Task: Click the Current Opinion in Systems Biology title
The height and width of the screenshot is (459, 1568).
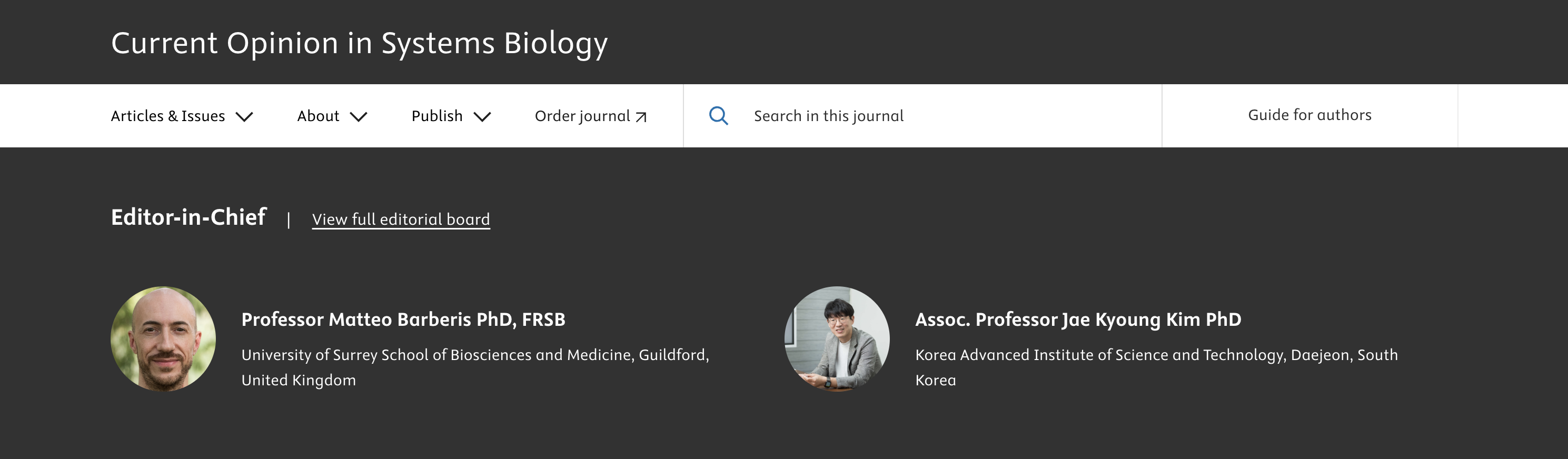Action: 360,43
